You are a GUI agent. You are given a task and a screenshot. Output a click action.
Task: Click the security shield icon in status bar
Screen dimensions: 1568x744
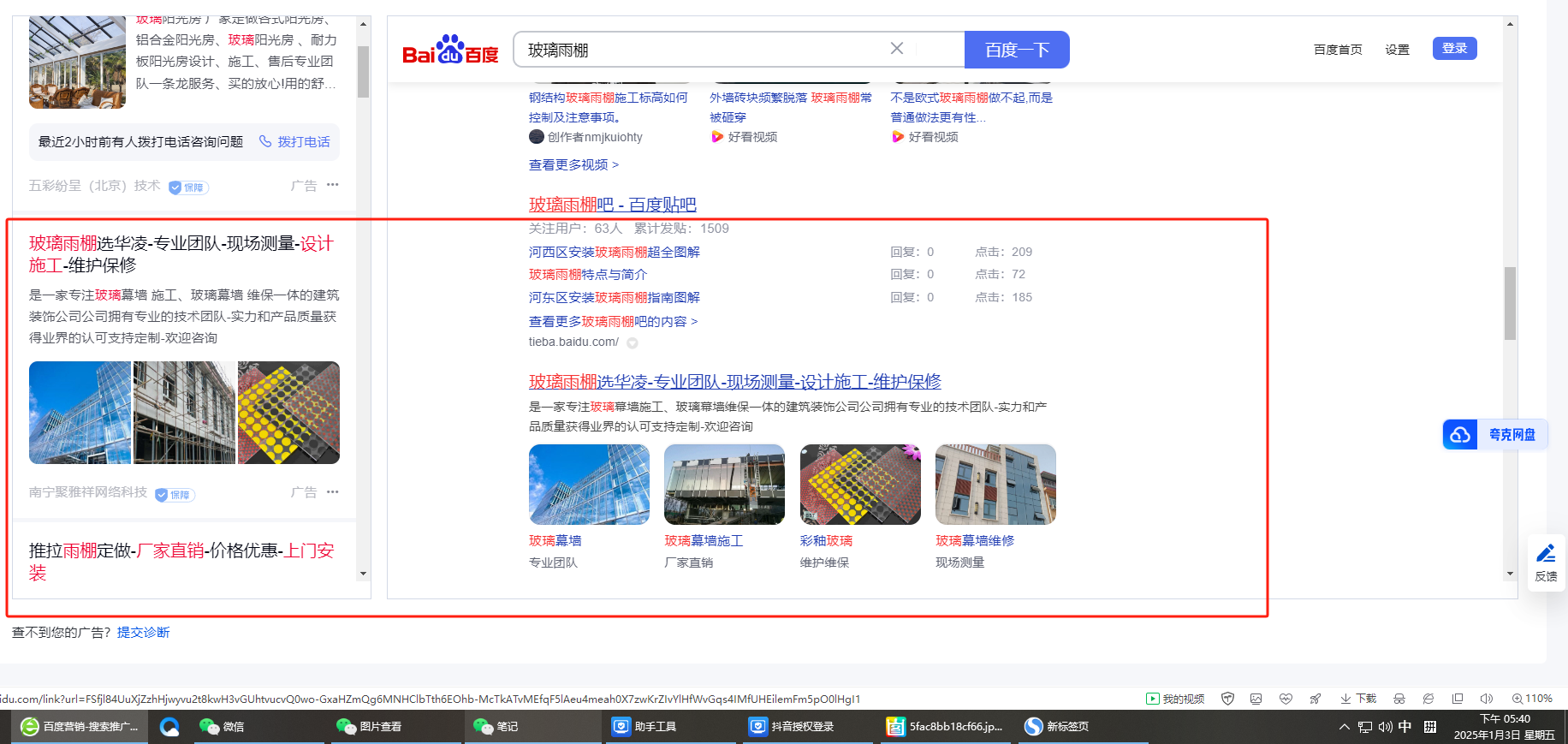tap(1227, 699)
